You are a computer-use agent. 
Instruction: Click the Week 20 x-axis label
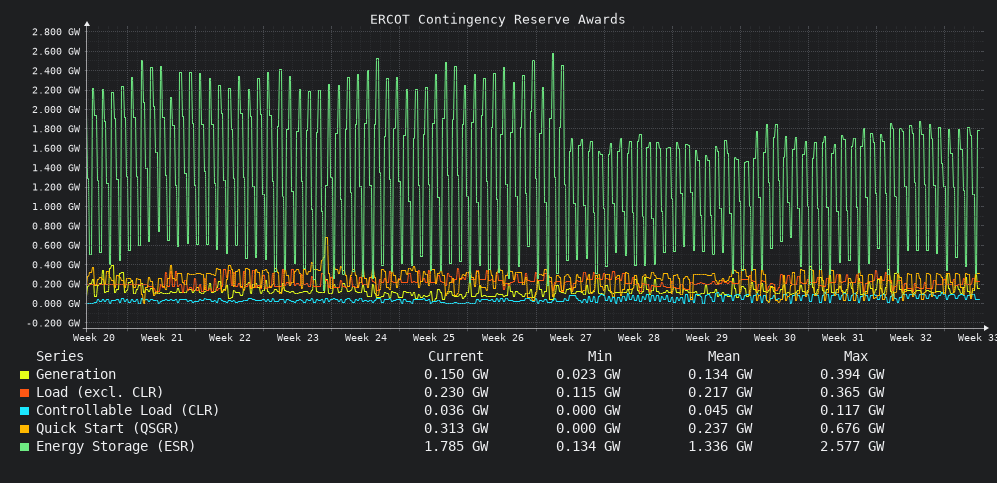coord(94,338)
